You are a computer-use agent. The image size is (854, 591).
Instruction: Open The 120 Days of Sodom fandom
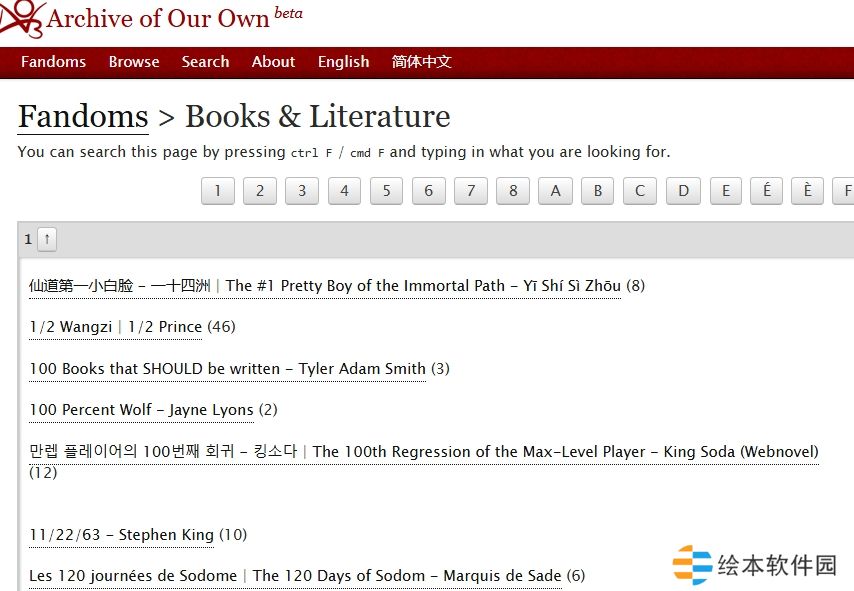(295, 576)
